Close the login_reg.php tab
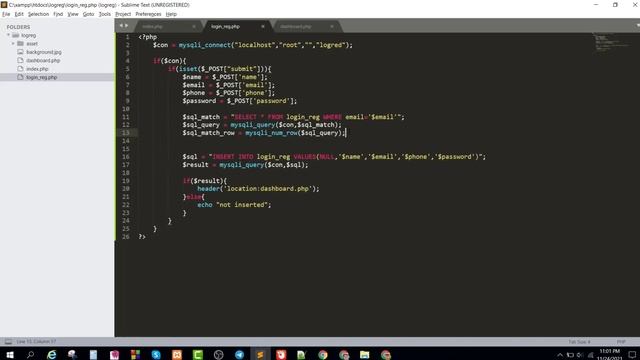The height and width of the screenshot is (360, 640). [263, 27]
